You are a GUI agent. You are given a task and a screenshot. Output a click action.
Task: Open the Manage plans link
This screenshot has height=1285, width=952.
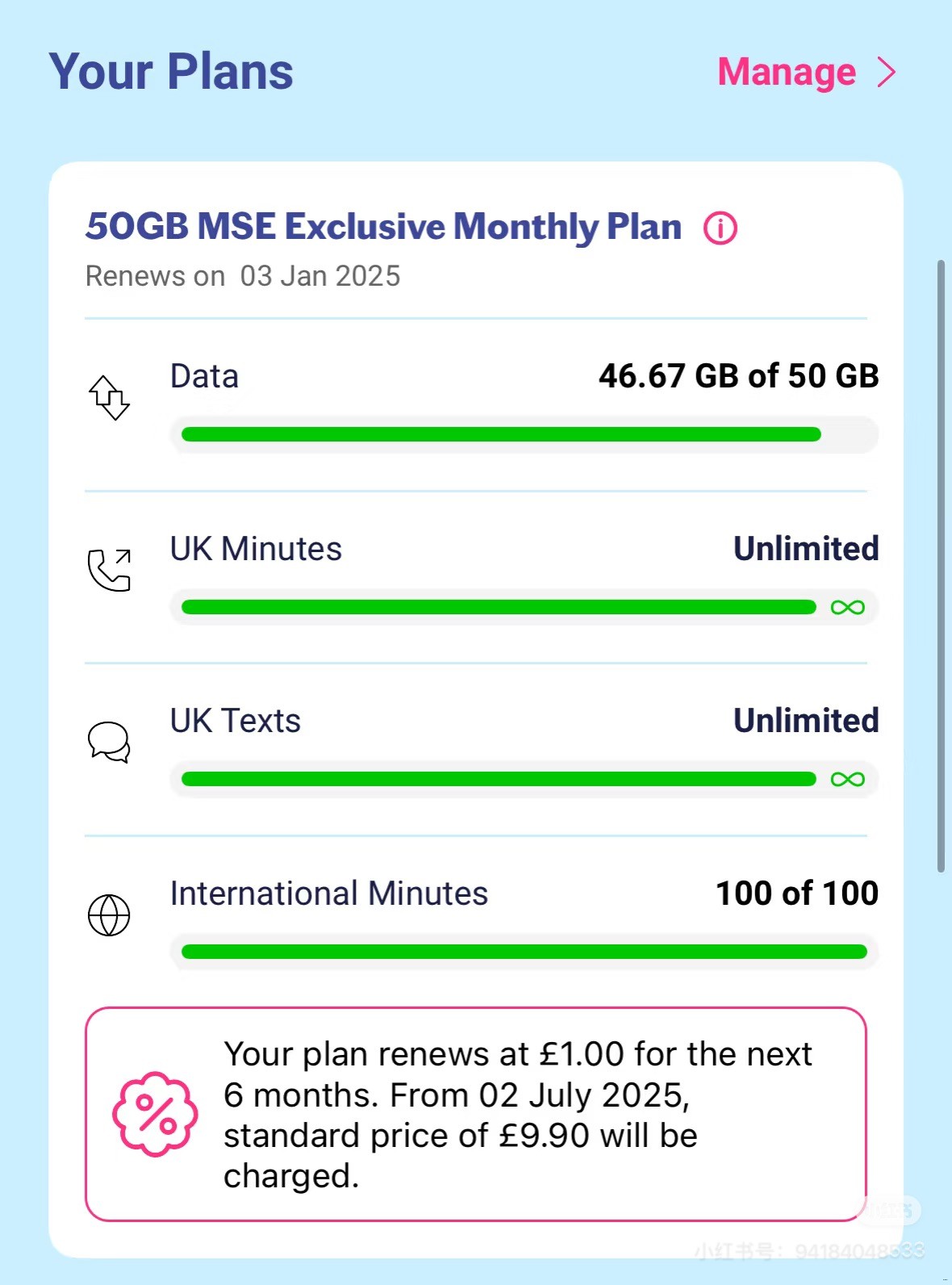787,72
